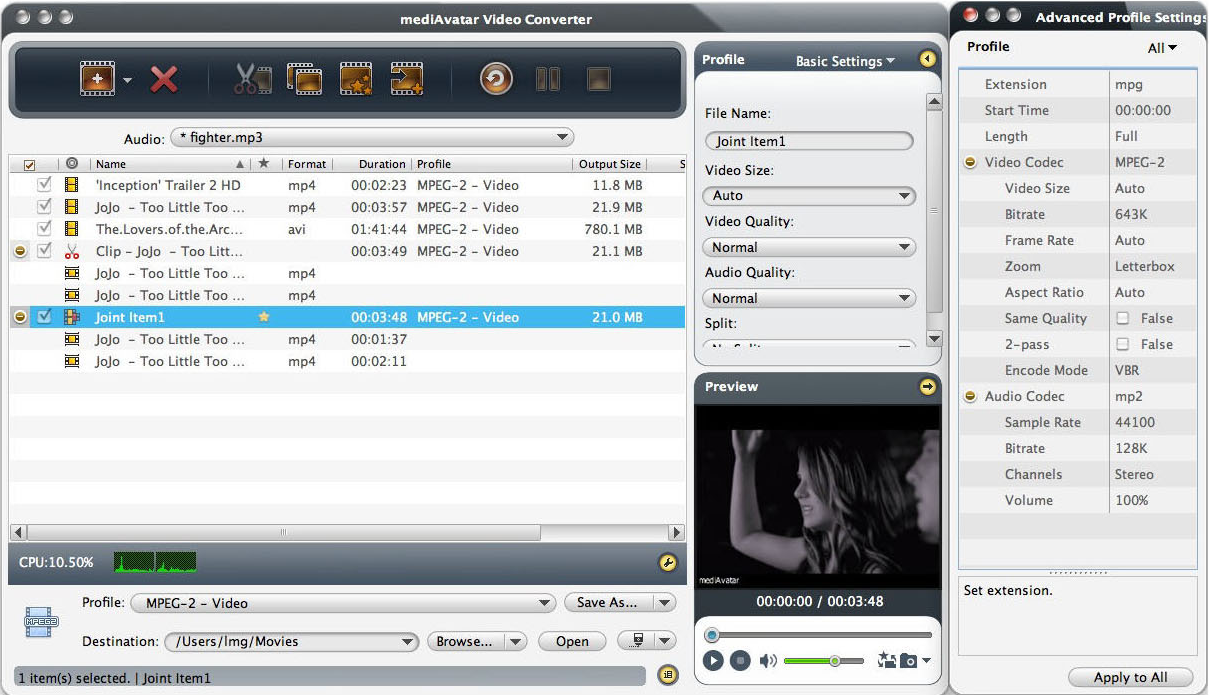Viewport: 1209px width, 695px height.
Task: Toggle the Joint Item1 row checkbox
Action: 44,317
